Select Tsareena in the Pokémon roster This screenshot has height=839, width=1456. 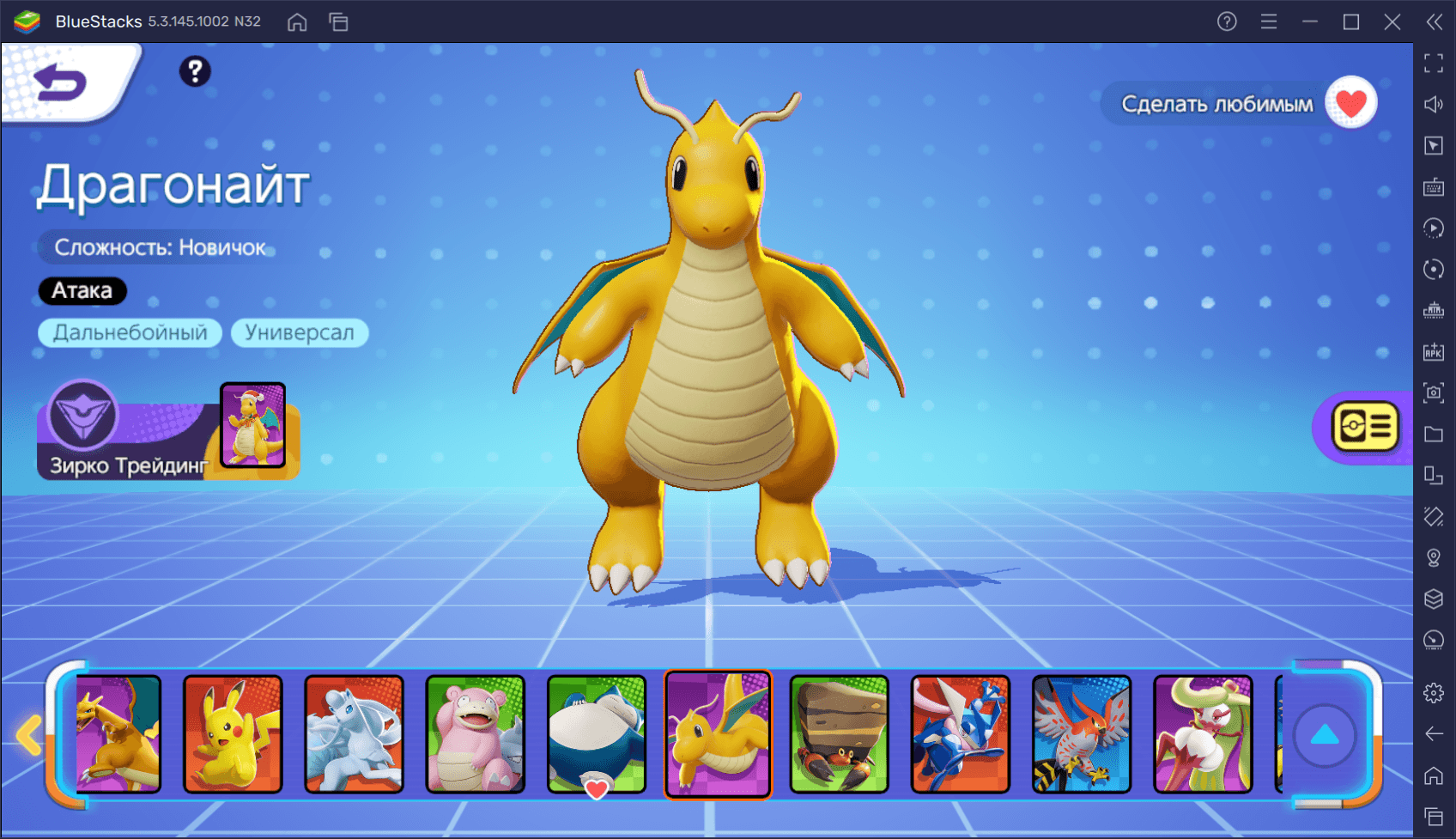coord(1203,734)
